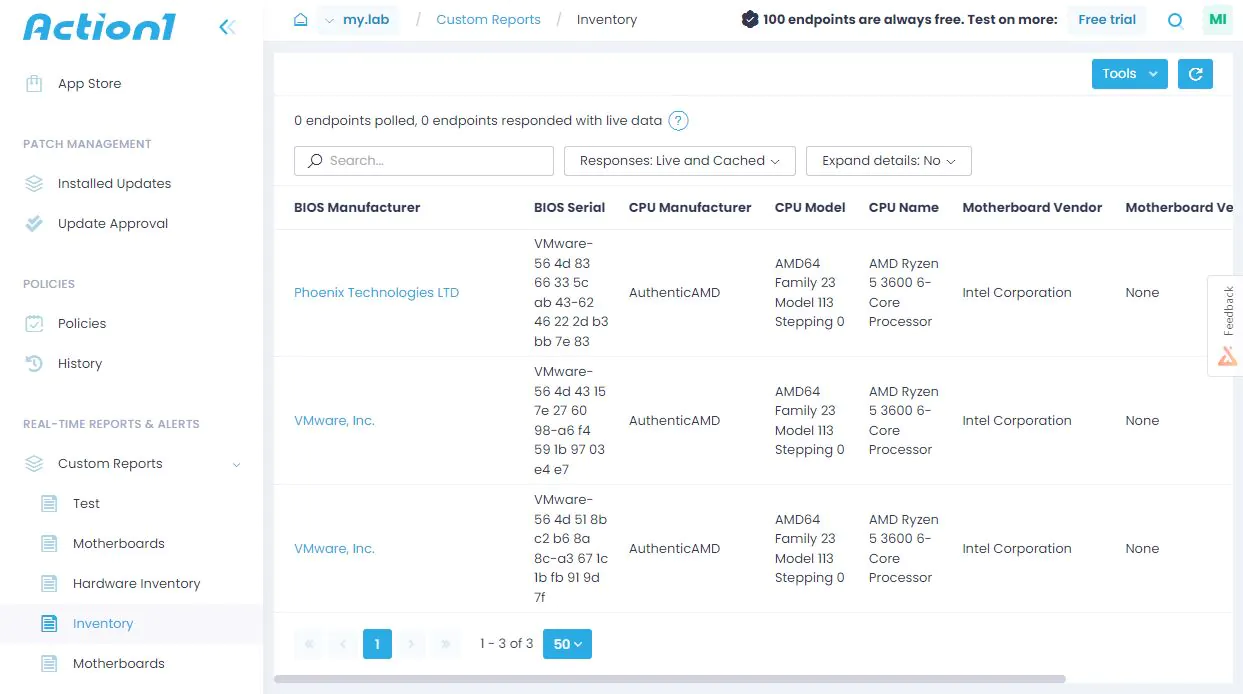The width and height of the screenshot is (1243, 694).
Task: Change the page size 50 dropdown
Action: pyautogui.click(x=567, y=644)
